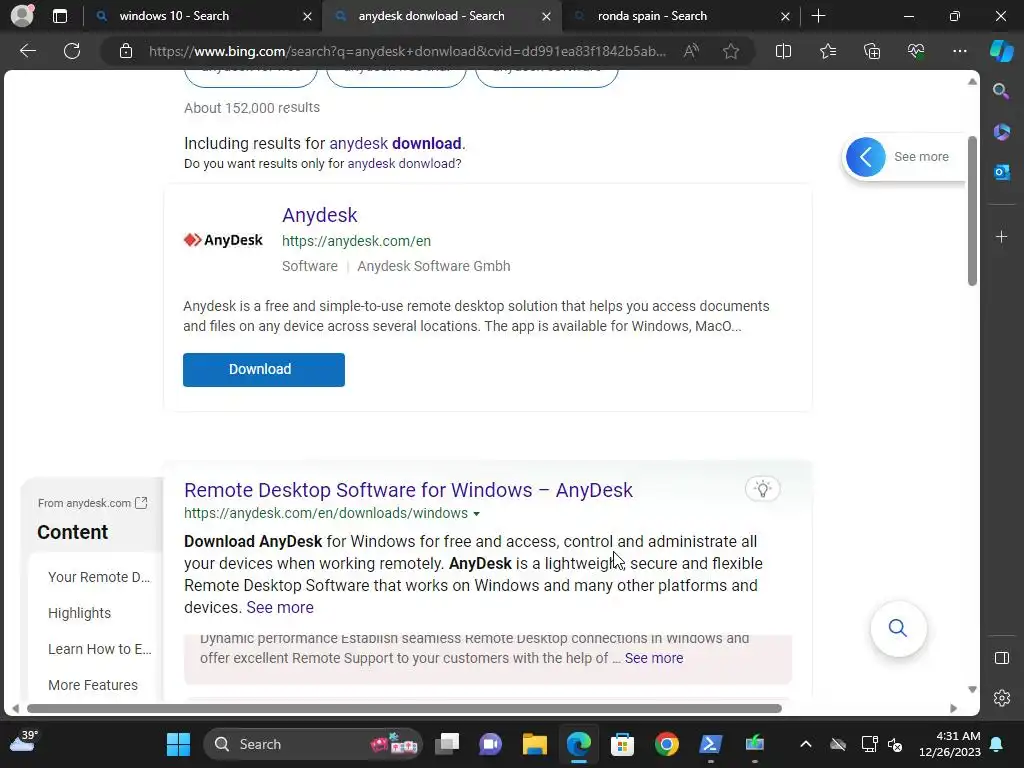1024x768 pixels.
Task: Click the blue Download button
Action: [264, 370]
